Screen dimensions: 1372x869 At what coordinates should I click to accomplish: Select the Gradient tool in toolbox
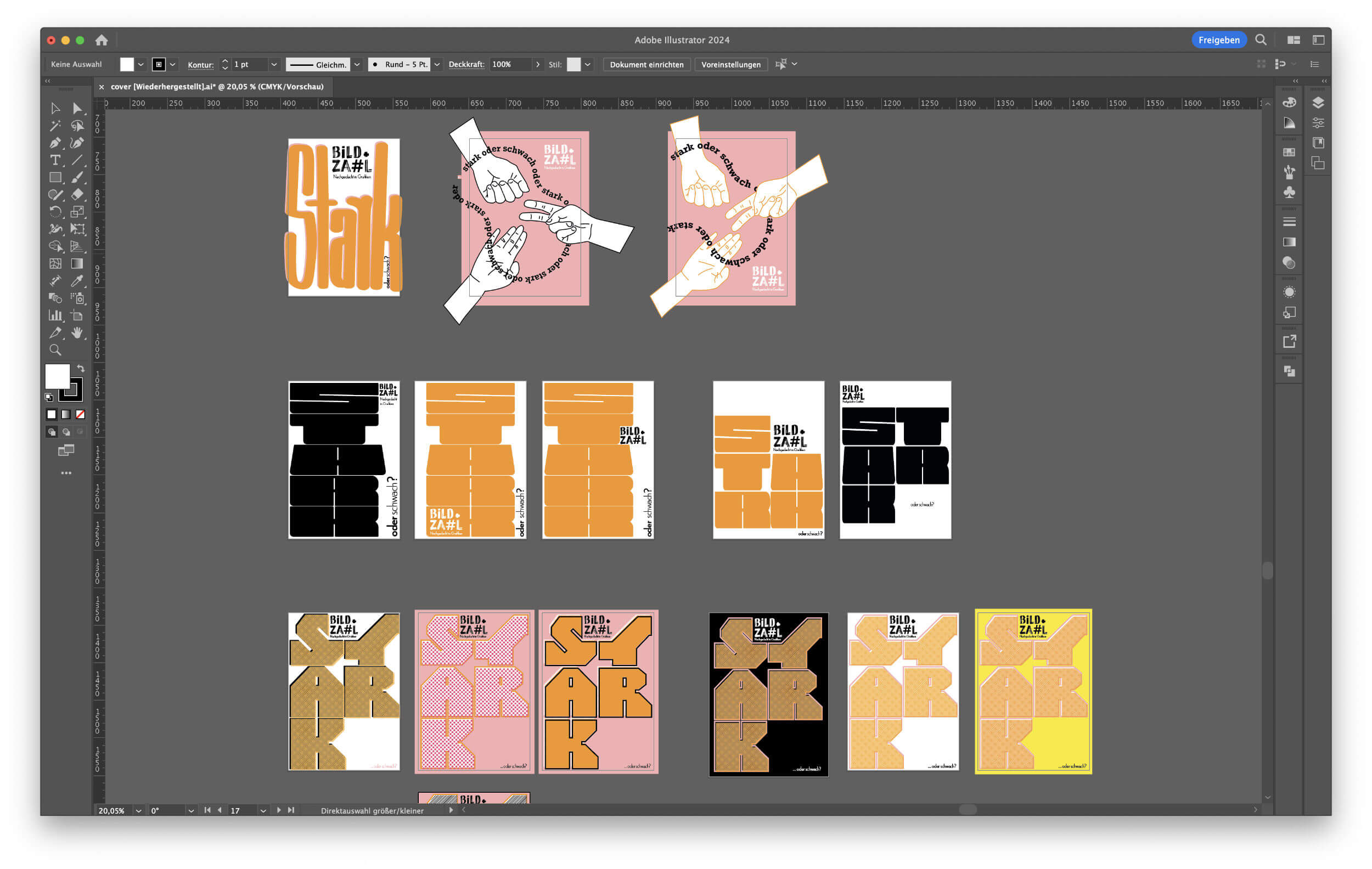(77, 264)
